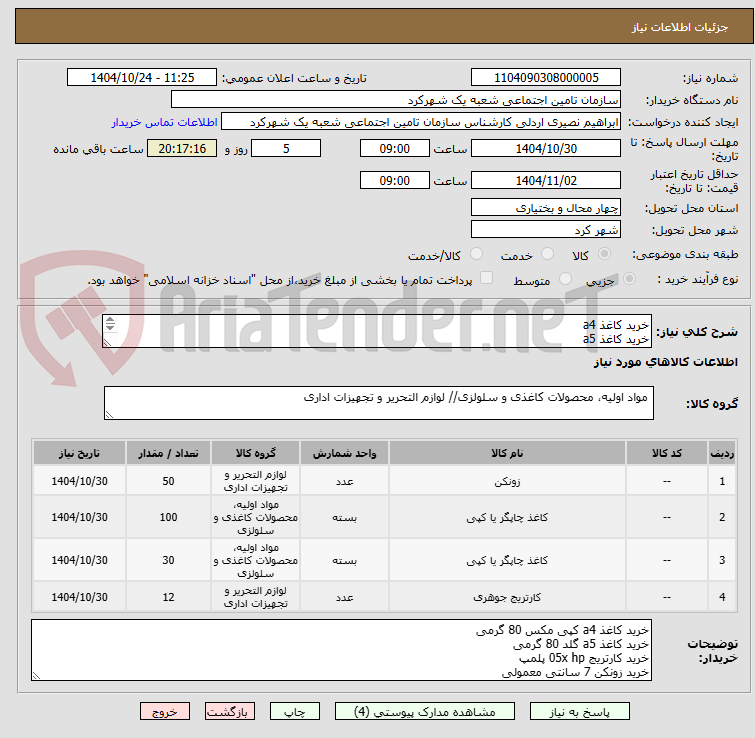
Task: Click the چاپ print button
Action: pos(295,712)
